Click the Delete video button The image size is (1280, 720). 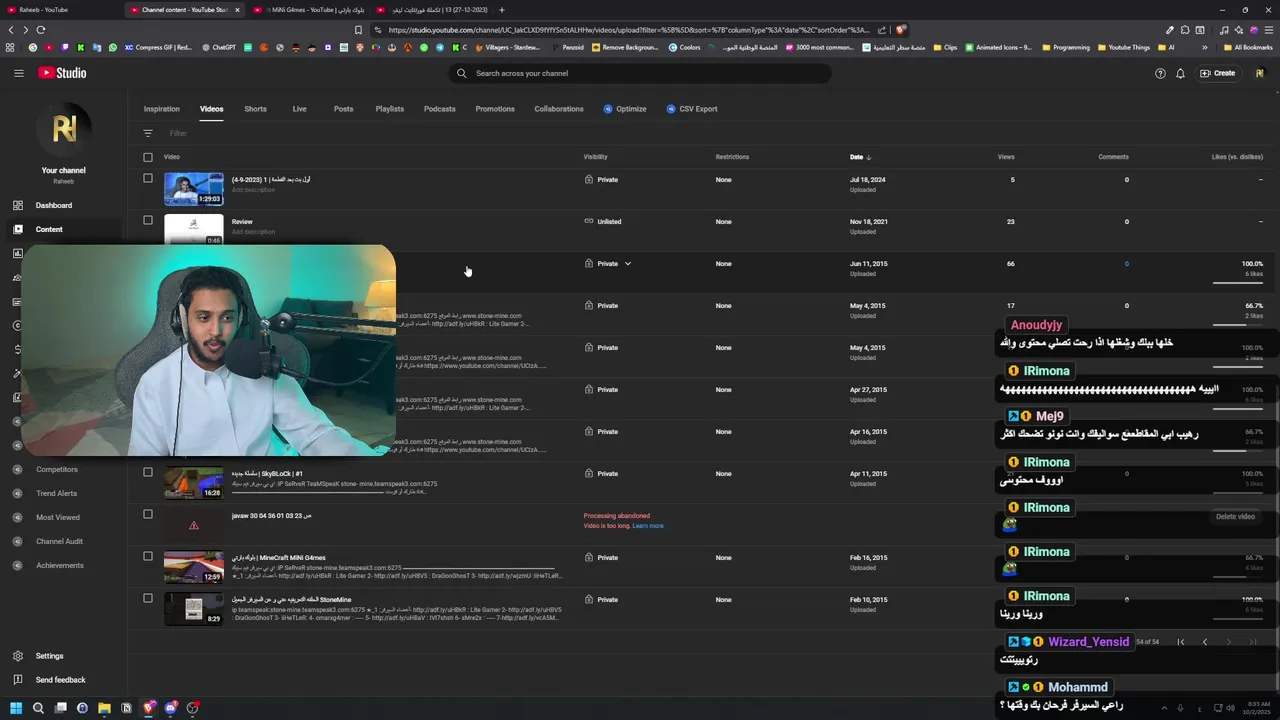[x=1235, y=517]
